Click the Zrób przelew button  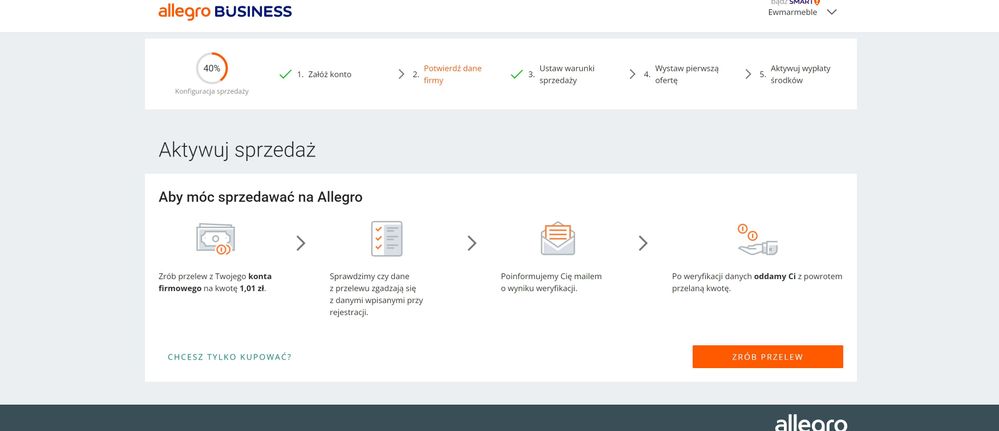[x=768, y=357]
